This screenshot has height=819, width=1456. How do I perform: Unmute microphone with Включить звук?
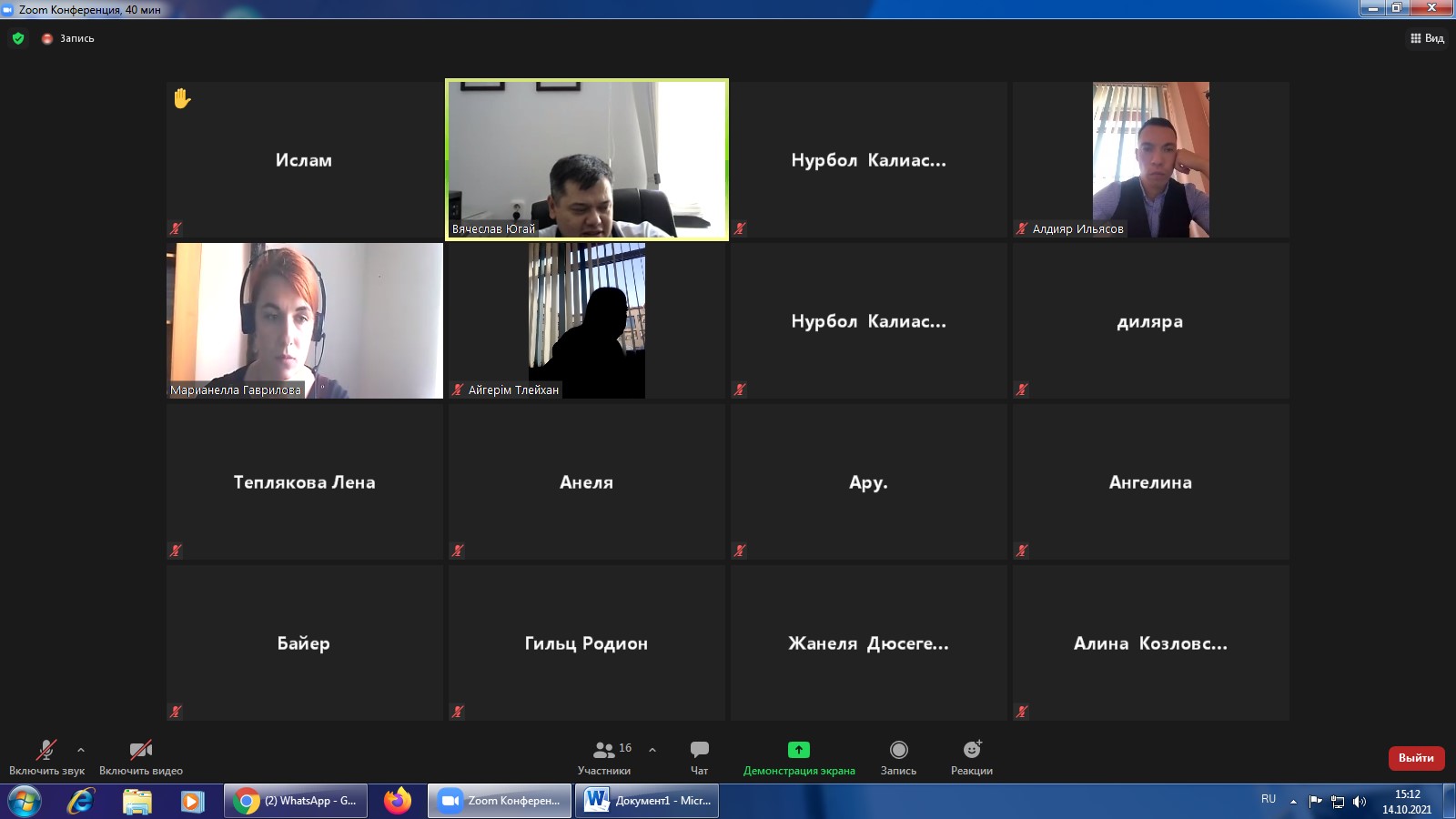46,757
